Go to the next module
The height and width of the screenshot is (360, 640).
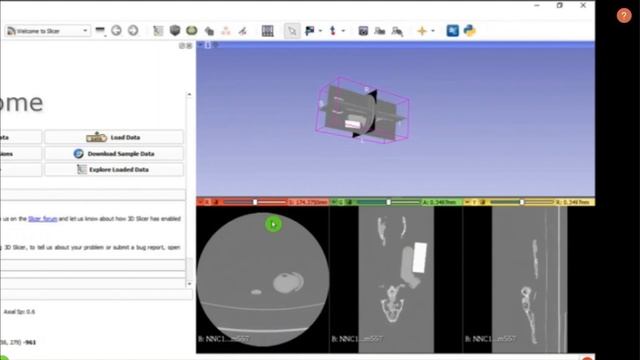[x=133, y=31]
